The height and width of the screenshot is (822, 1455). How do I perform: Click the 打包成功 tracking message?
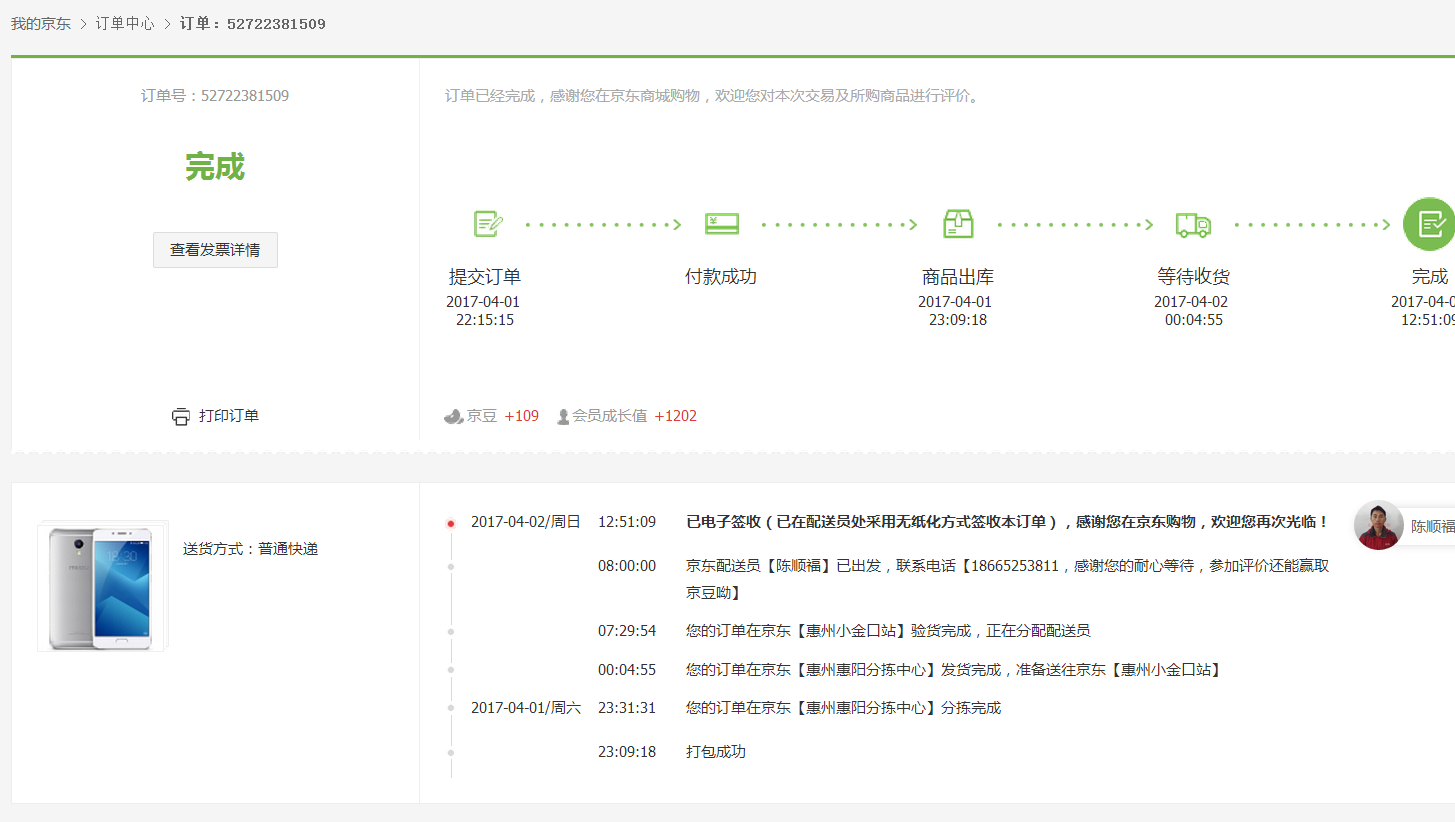pyautogui.click(x=716, y=752)
